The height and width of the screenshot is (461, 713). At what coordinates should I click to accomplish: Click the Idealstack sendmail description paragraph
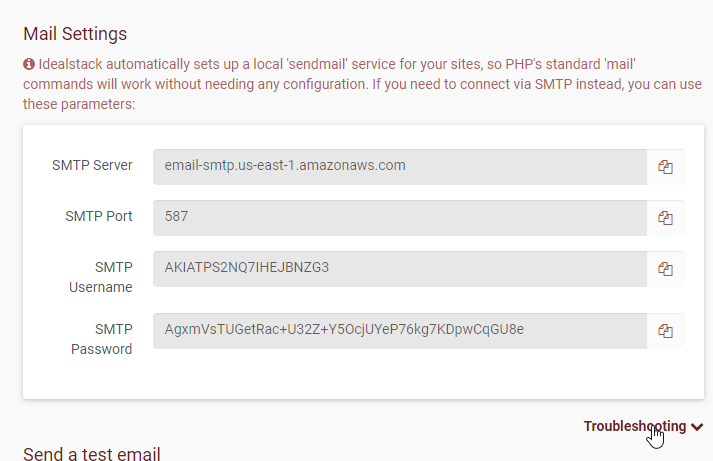(350, 84)
